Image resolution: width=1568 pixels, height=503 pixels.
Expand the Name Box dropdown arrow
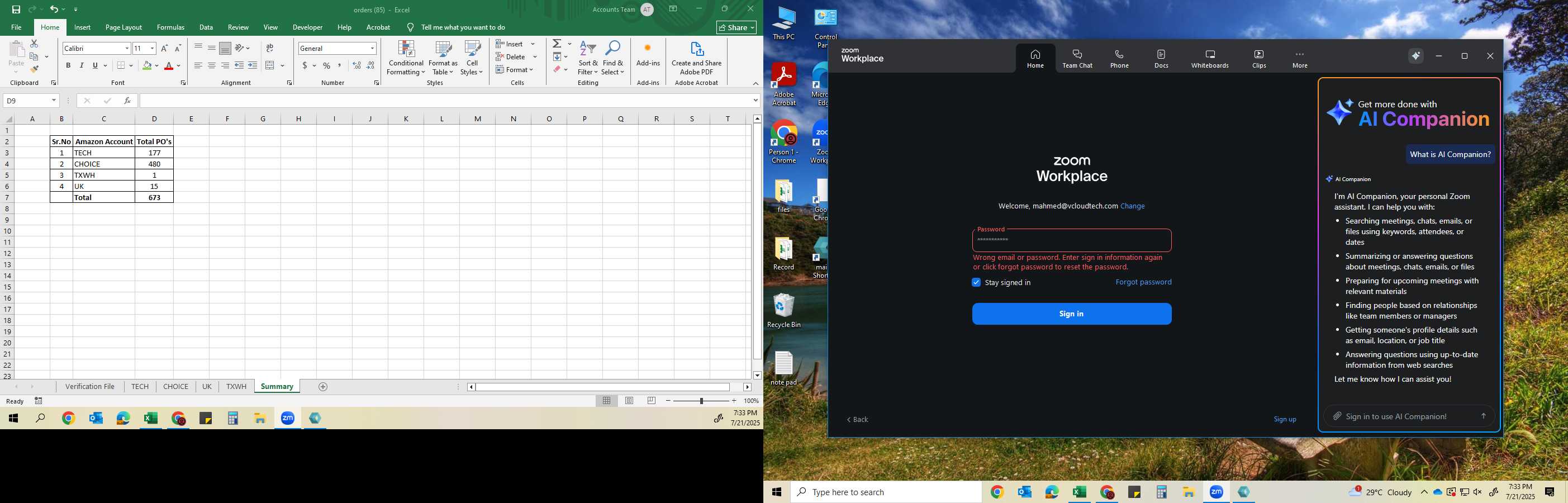pyautogui.click(x=54, y=101)
